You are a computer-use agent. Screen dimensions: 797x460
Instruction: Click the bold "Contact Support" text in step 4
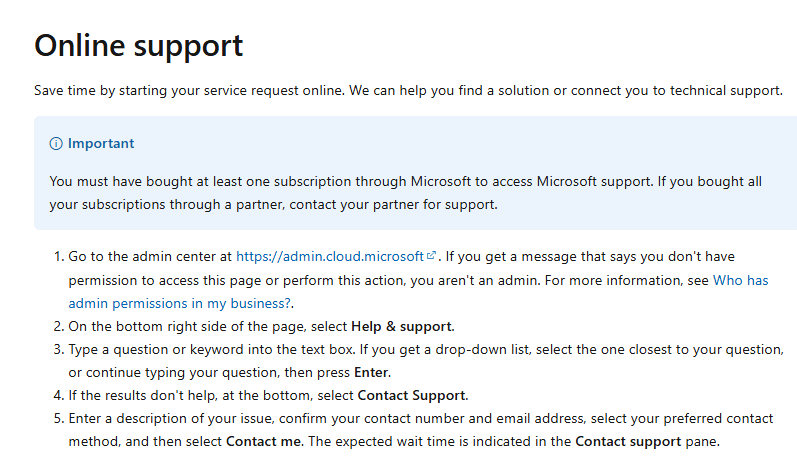(412, 394)
